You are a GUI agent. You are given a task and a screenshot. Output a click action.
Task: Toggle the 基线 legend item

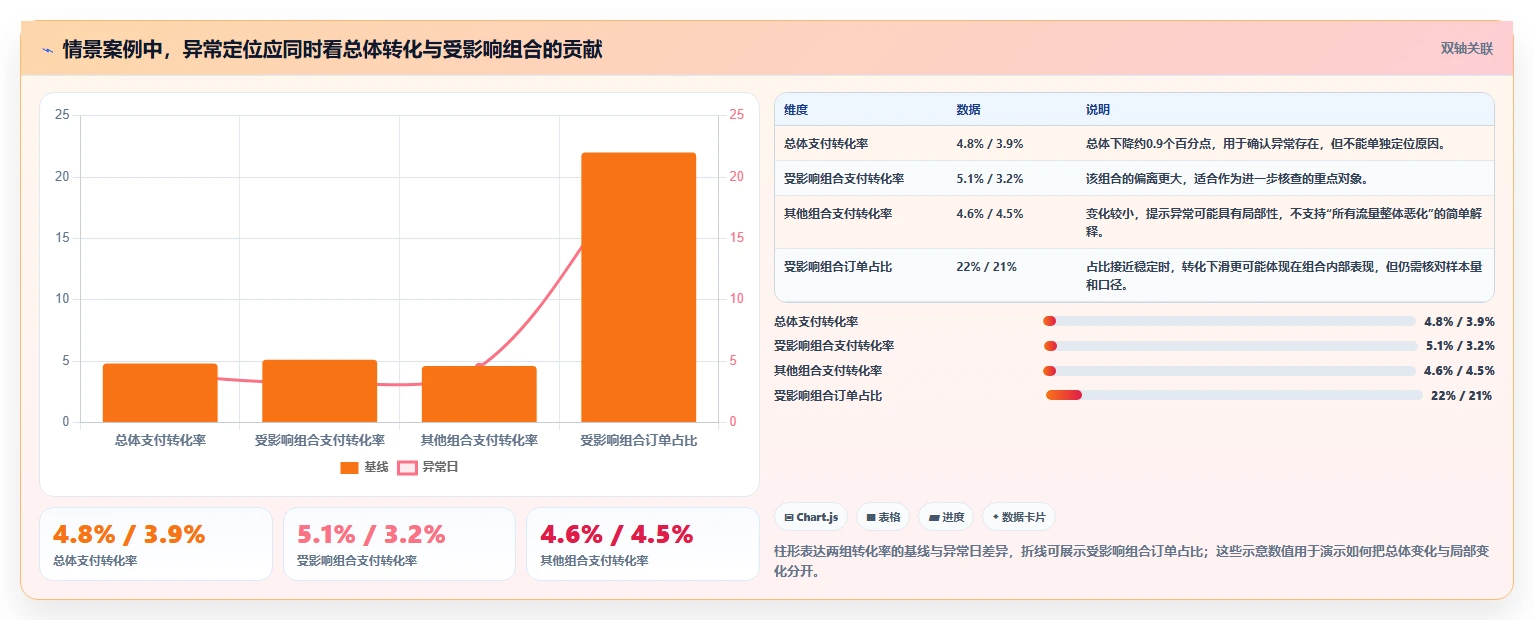point(364,467)
